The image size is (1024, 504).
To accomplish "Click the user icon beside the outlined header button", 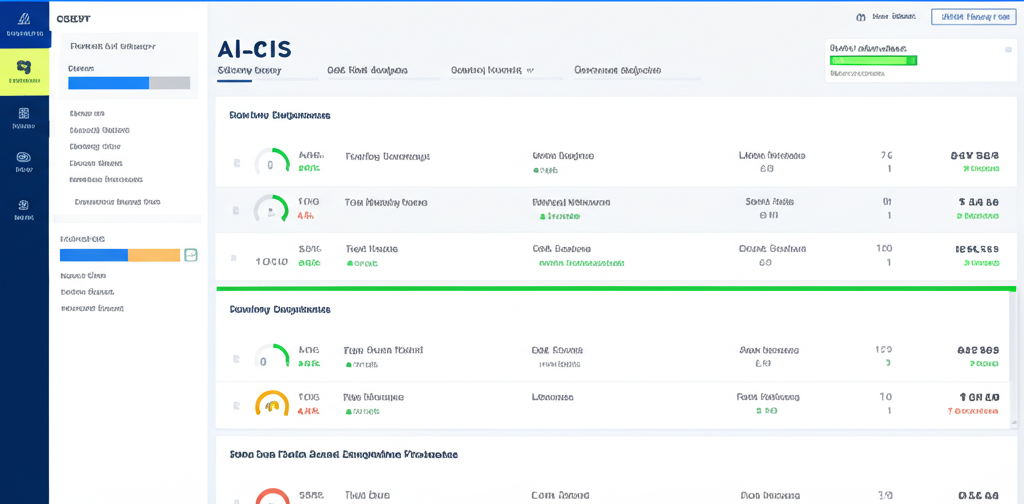I will pos(860,18).
